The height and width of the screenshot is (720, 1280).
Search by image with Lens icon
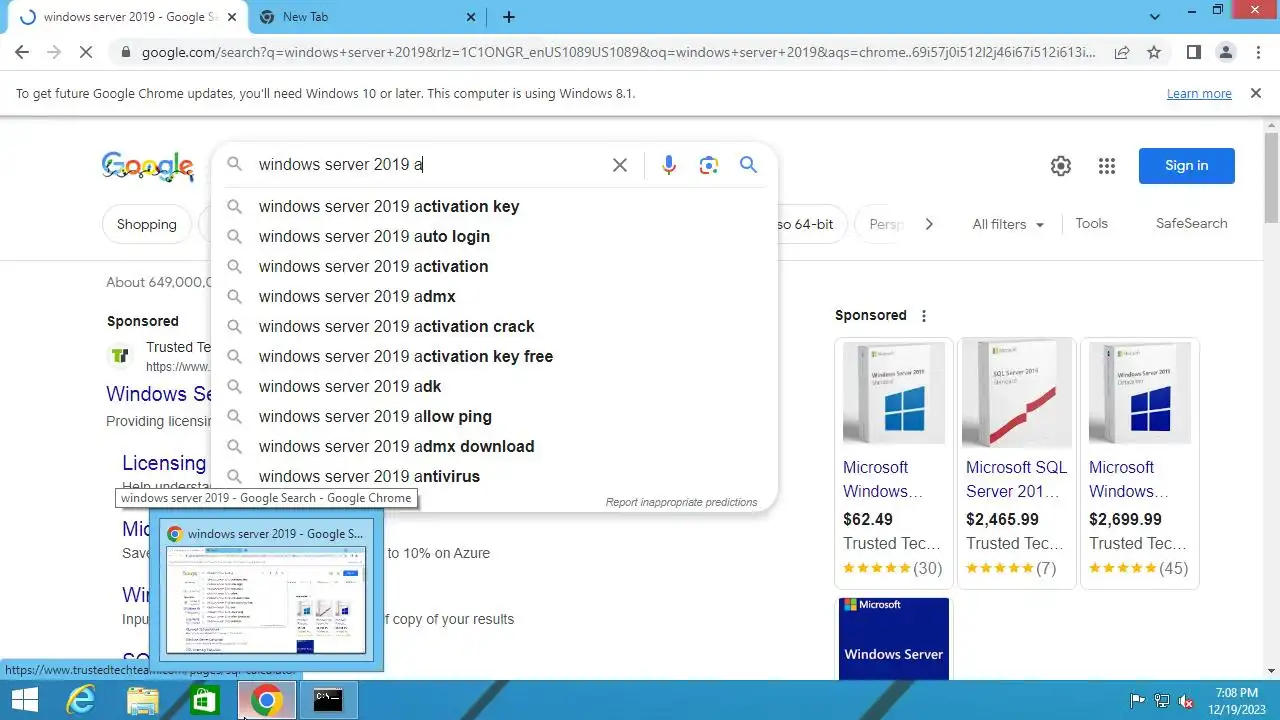[x=709, y=165]
